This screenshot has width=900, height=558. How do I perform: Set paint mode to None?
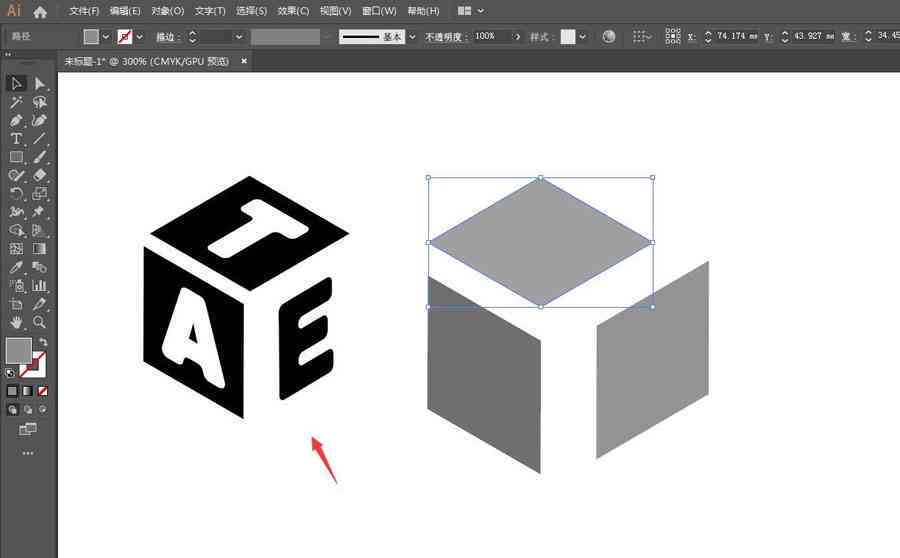[x=42, y=392]
